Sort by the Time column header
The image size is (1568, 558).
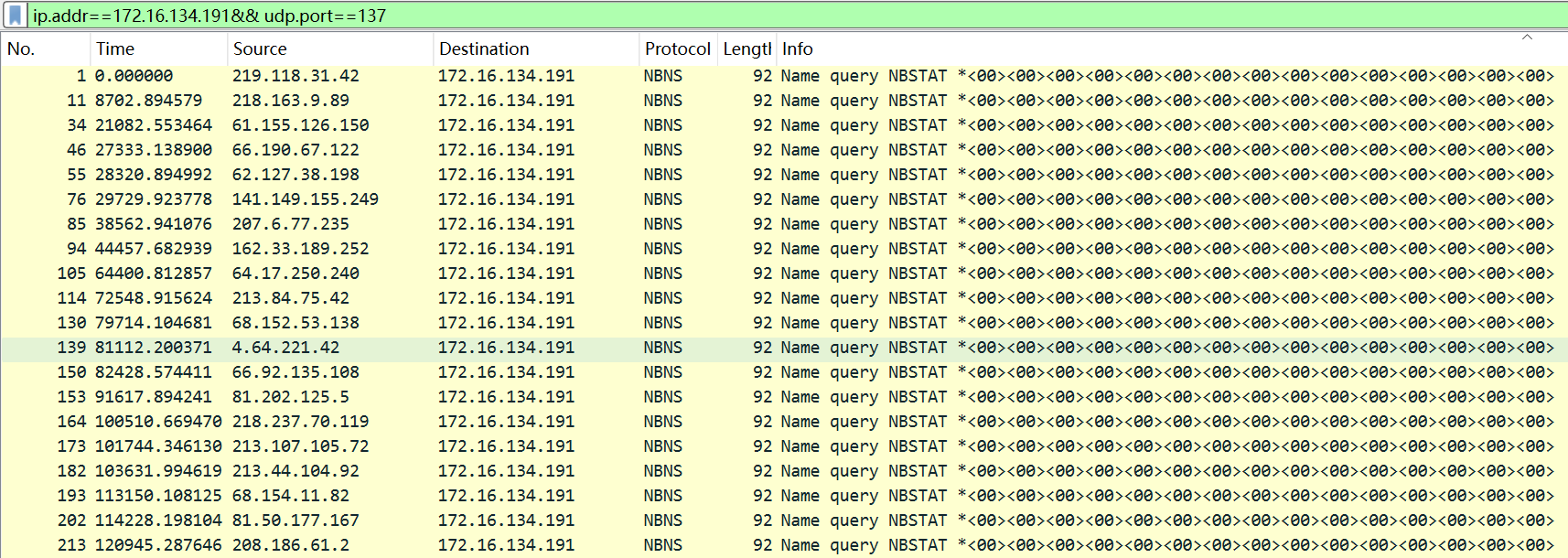[158, 49]
